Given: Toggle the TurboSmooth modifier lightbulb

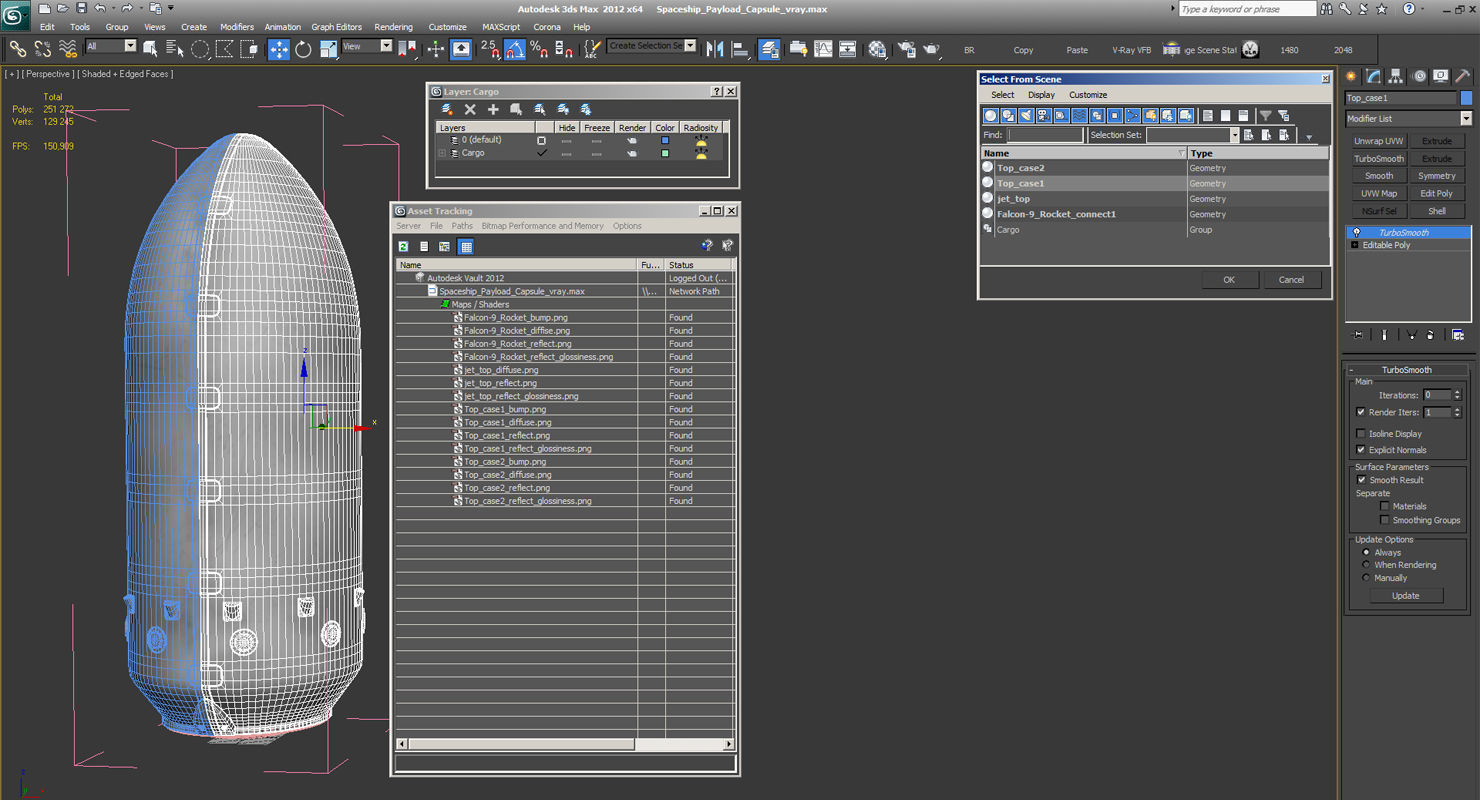Looking at the screenshot, I should click(x=1356, y=232).
